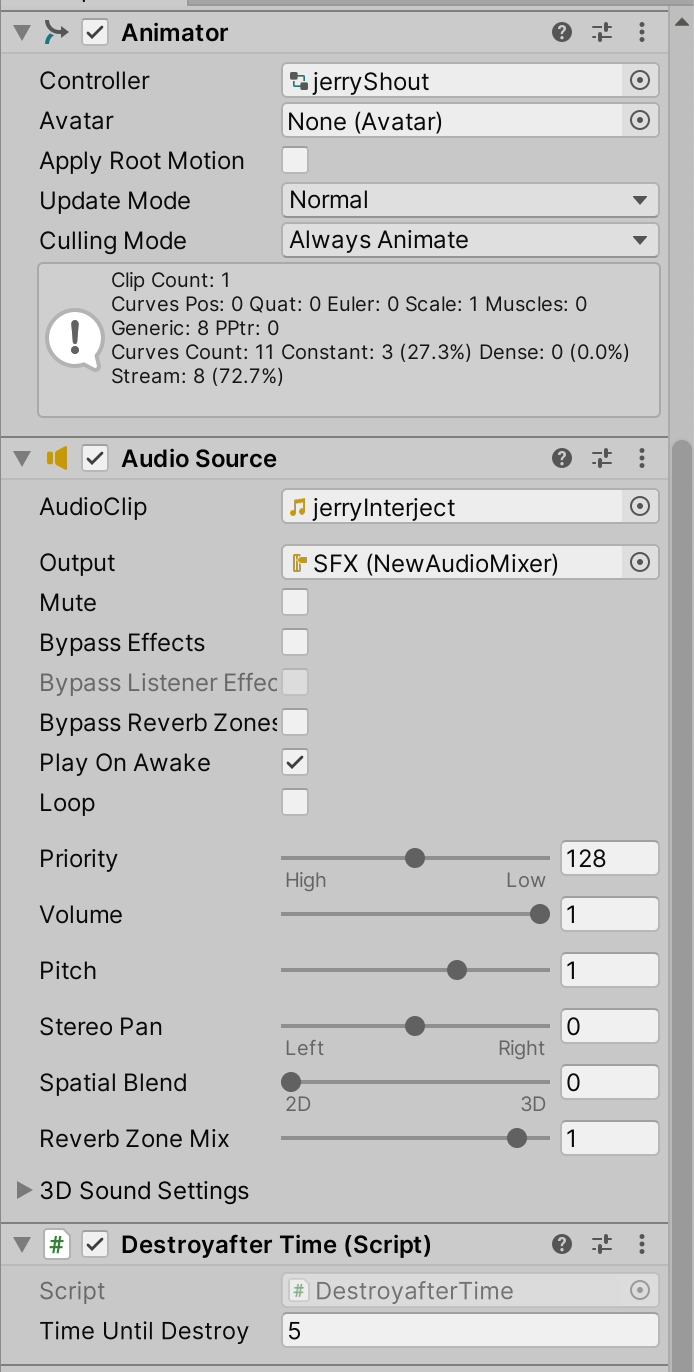Open the Destroyafter Time script's three-dot menu
This screenshot has height=1372, width=694.
(642, 1245)
